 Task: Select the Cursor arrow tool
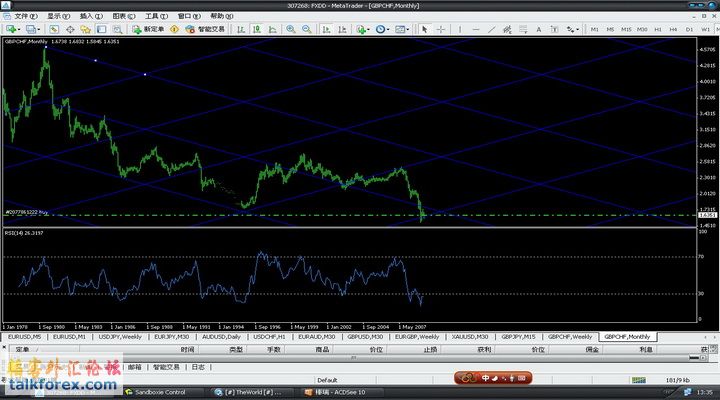point(424,29)
